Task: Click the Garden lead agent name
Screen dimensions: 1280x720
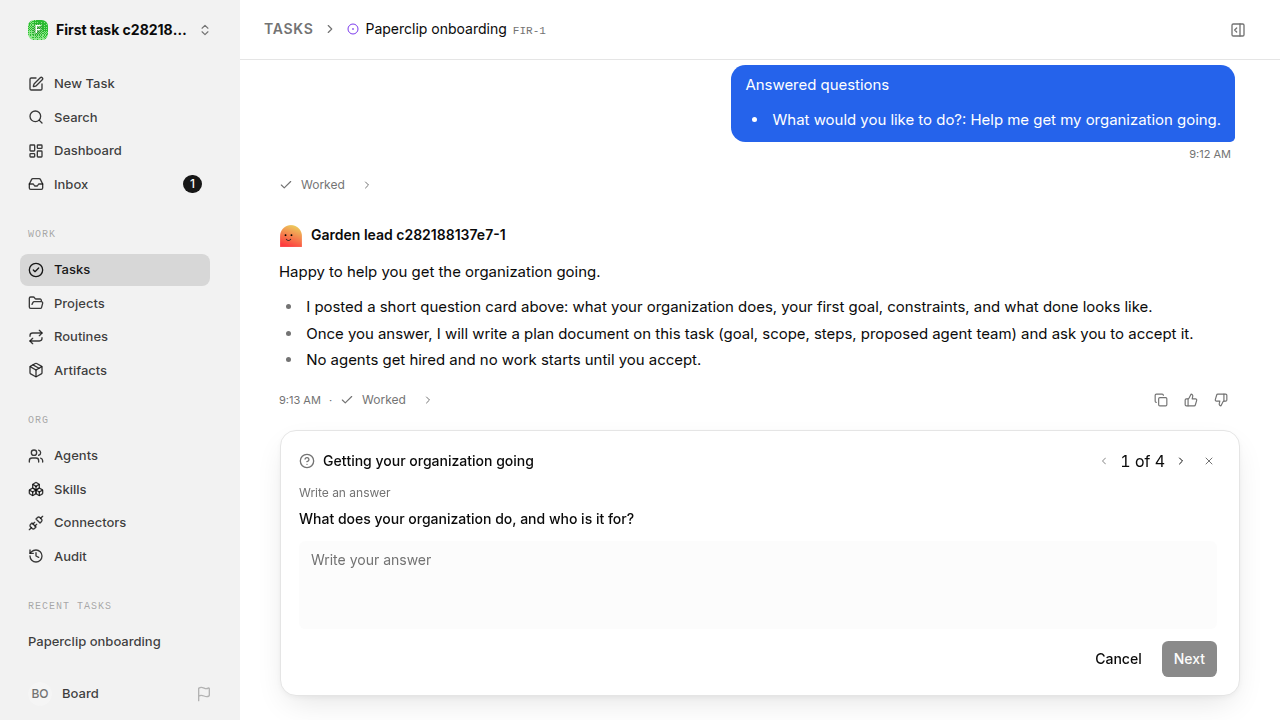Action: pos(408,235)
